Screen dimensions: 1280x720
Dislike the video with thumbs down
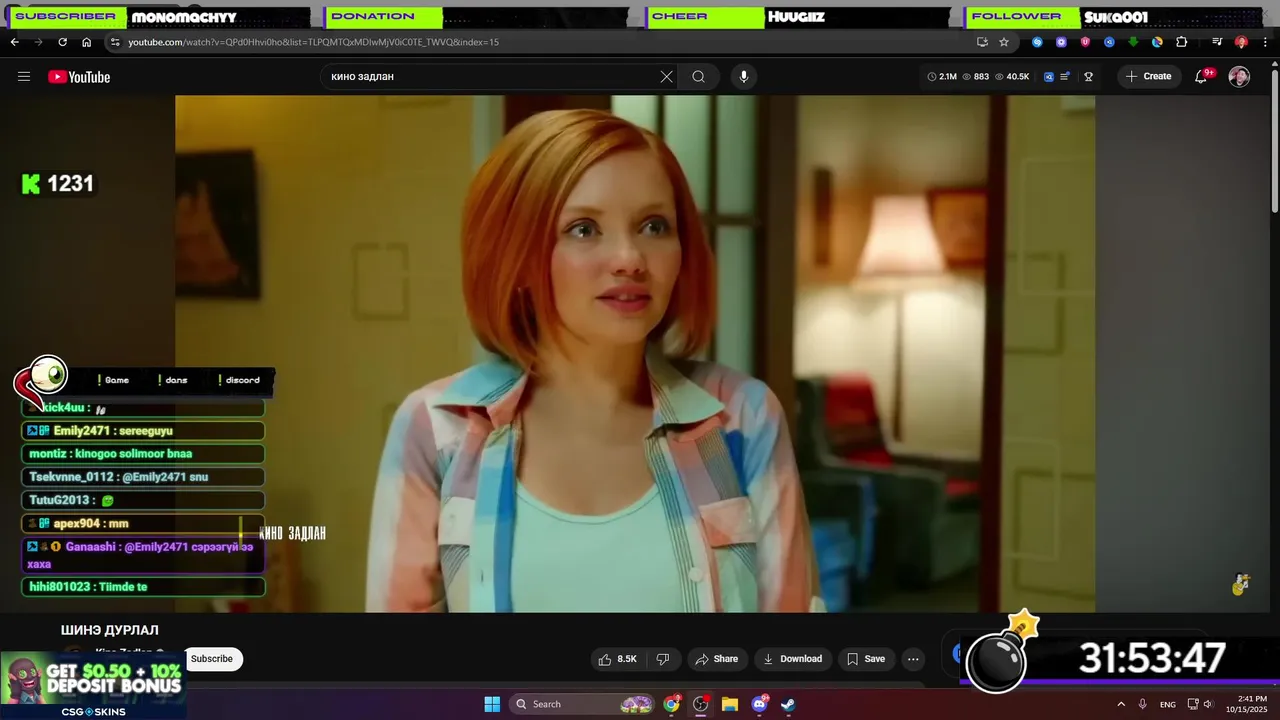pyautogui.click(x=662, y=659)
